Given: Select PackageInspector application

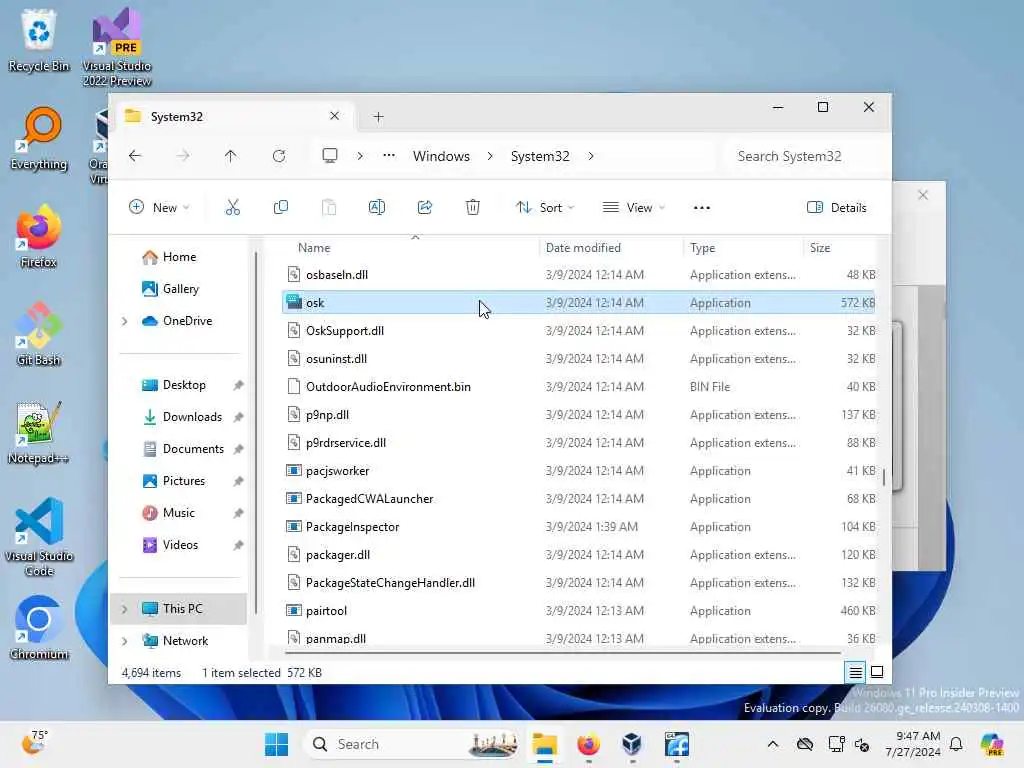Looking at the screenshot, I should tap(579, 527).
